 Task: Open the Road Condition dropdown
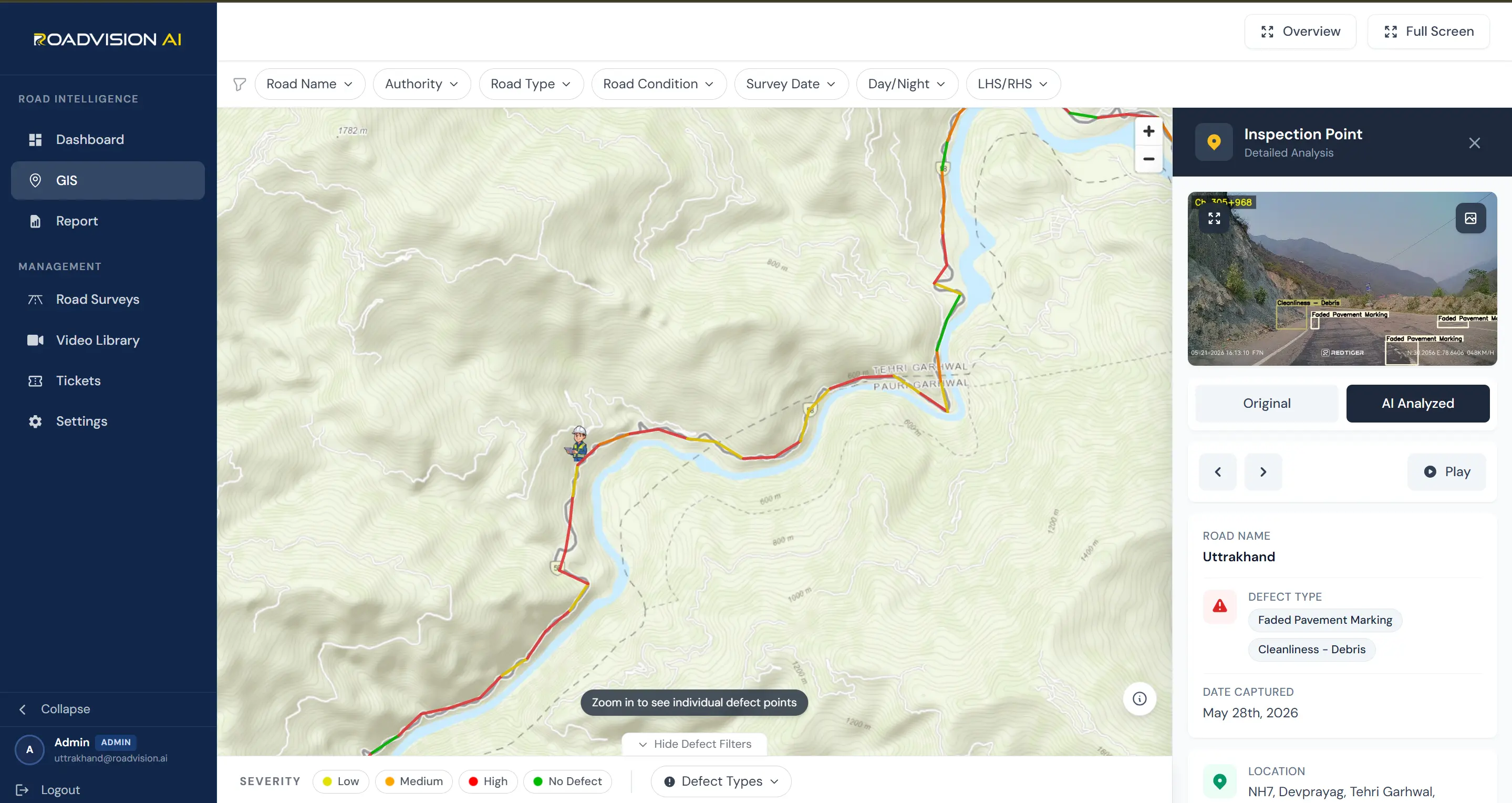(659, 84)
